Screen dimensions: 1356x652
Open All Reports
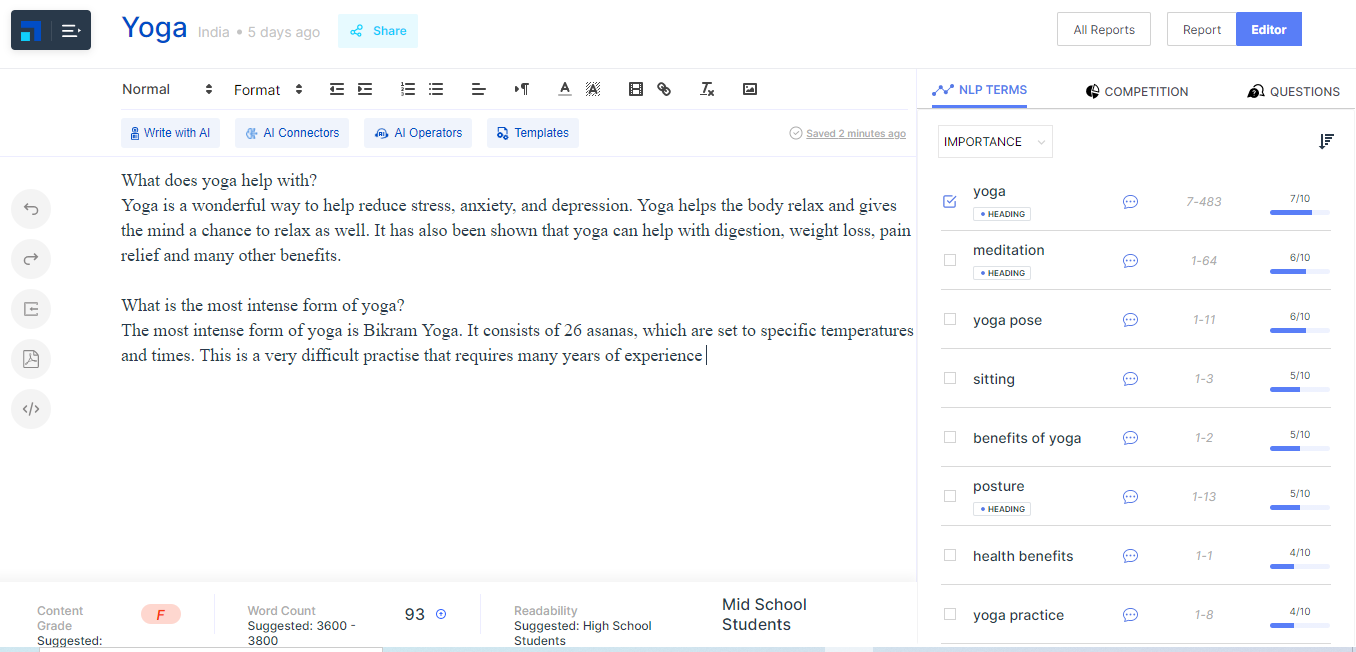1104,29
